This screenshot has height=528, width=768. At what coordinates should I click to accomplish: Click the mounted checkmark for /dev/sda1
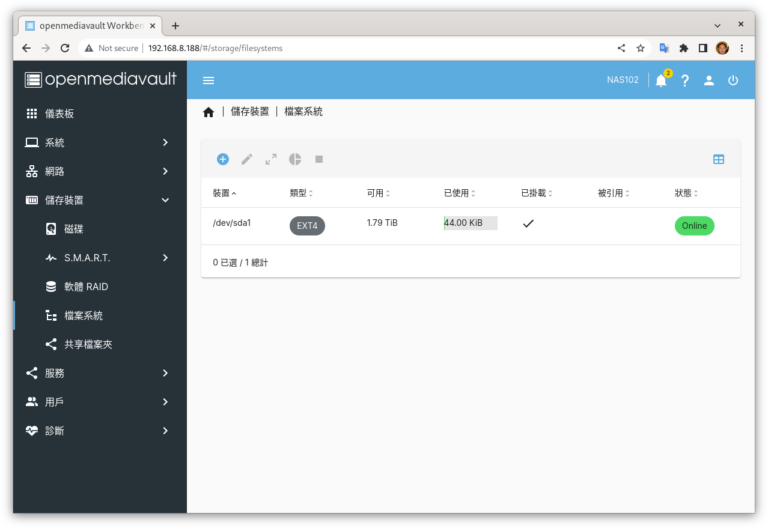coord(528,223)
